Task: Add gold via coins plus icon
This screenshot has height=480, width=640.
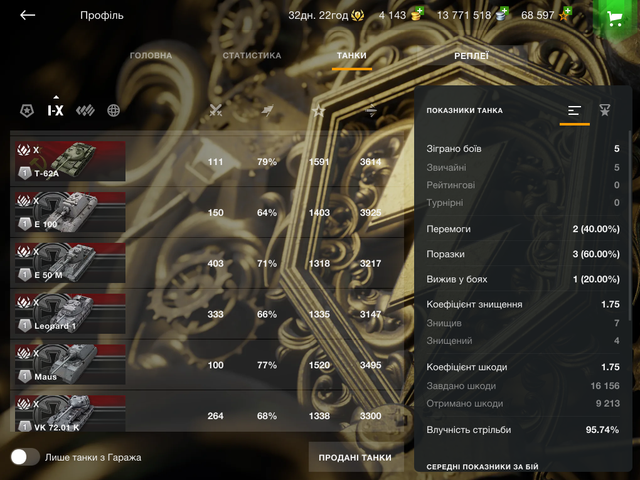Action: pos(417,14)
